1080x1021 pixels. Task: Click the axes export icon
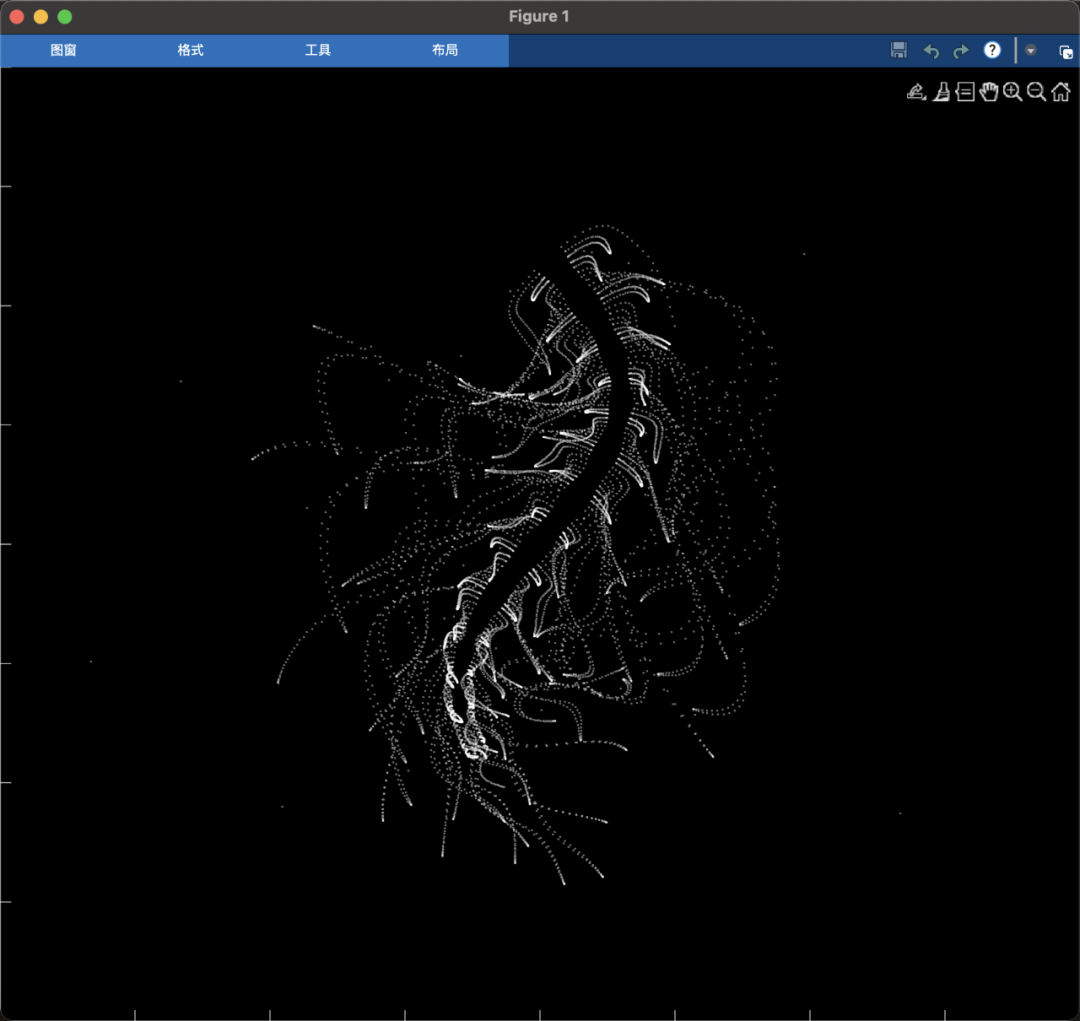click(916, 92)
